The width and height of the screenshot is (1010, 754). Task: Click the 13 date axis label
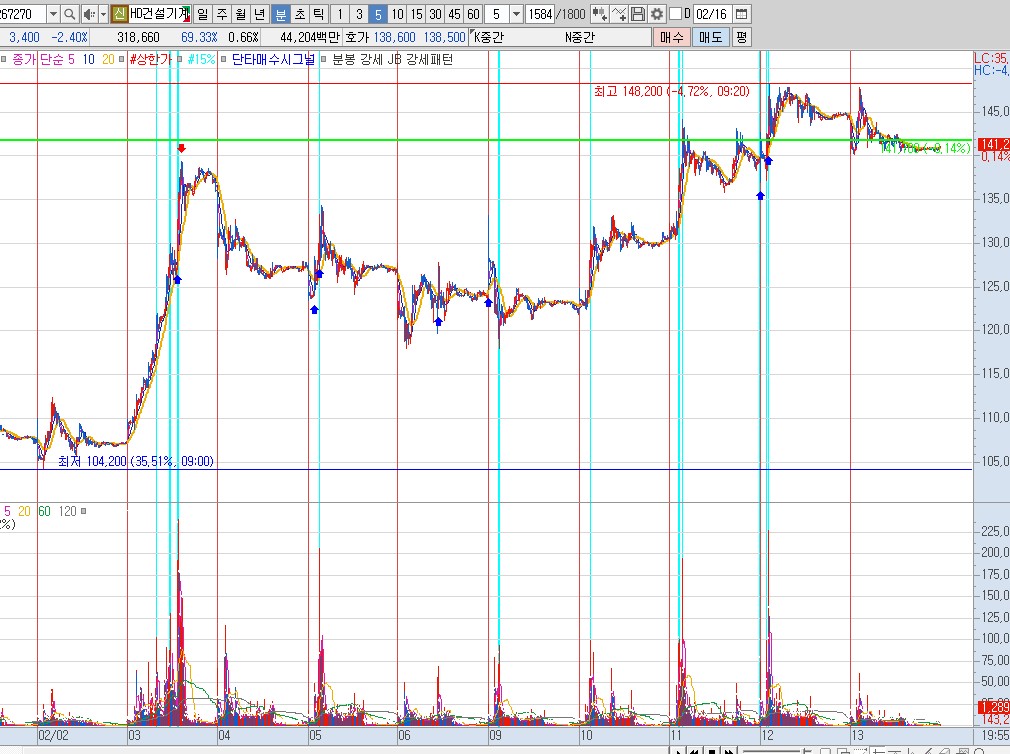click(x=857, y=735)
